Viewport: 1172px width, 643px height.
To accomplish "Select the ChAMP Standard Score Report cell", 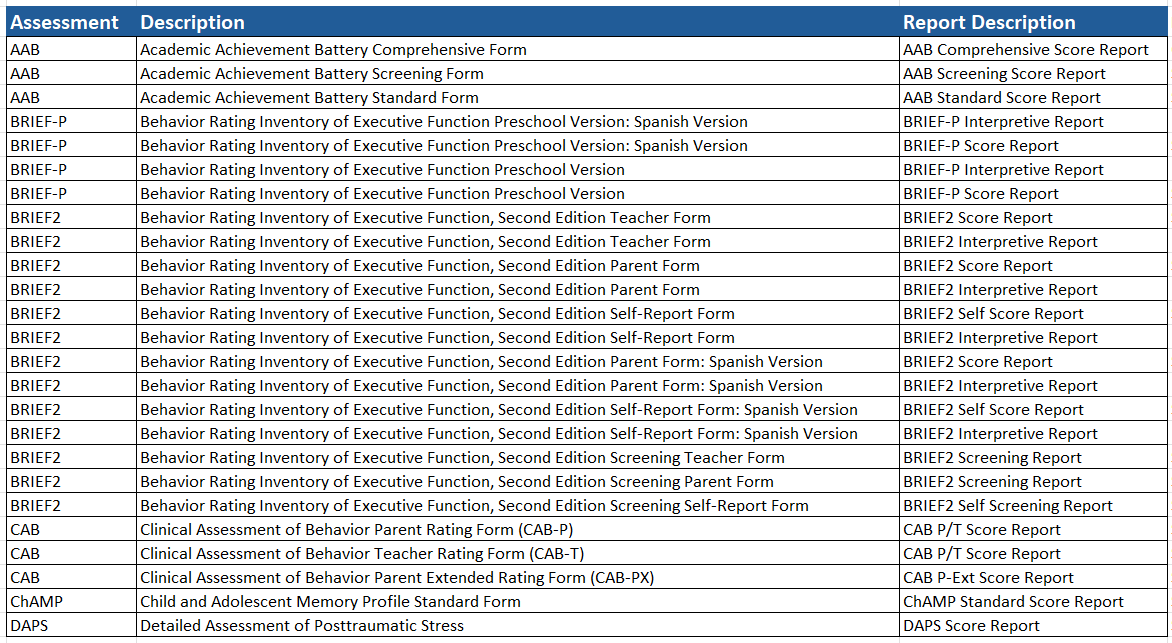I will (1033, 601).
